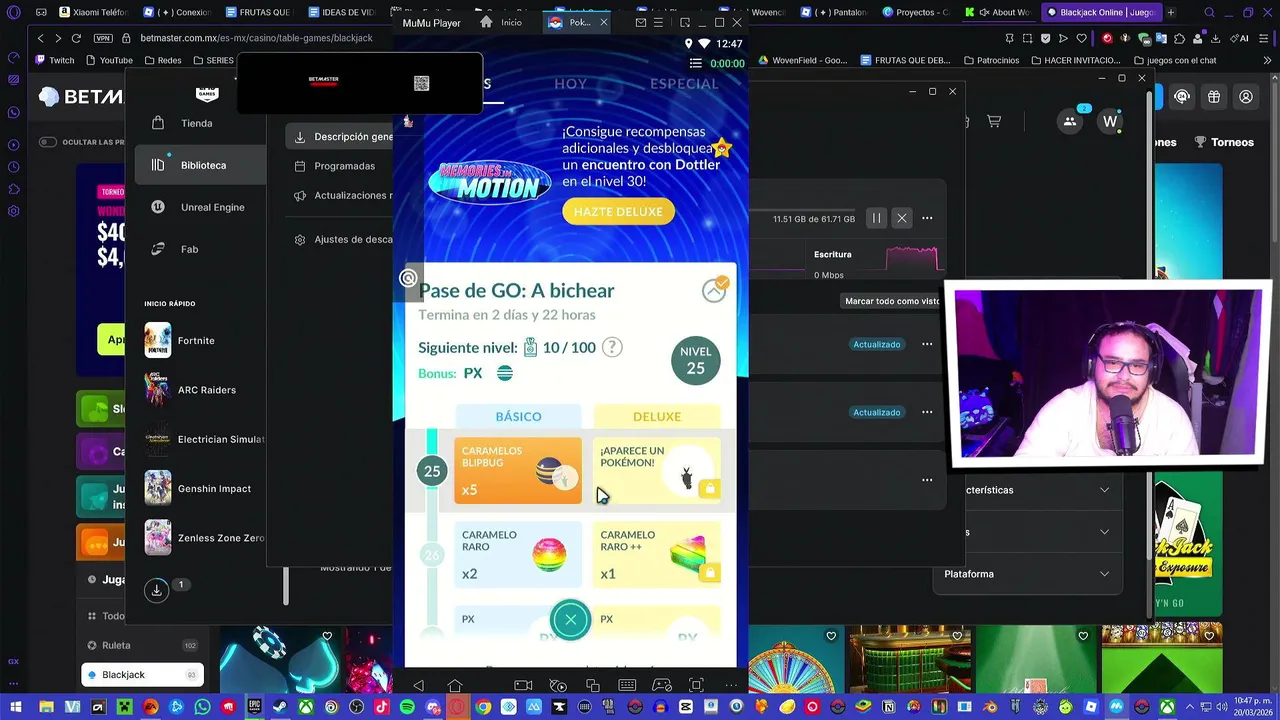Tap locked Caramelo Raro ++ deluxe reward
Viewport: 1280px width, 720px height.
click(657, 554)
